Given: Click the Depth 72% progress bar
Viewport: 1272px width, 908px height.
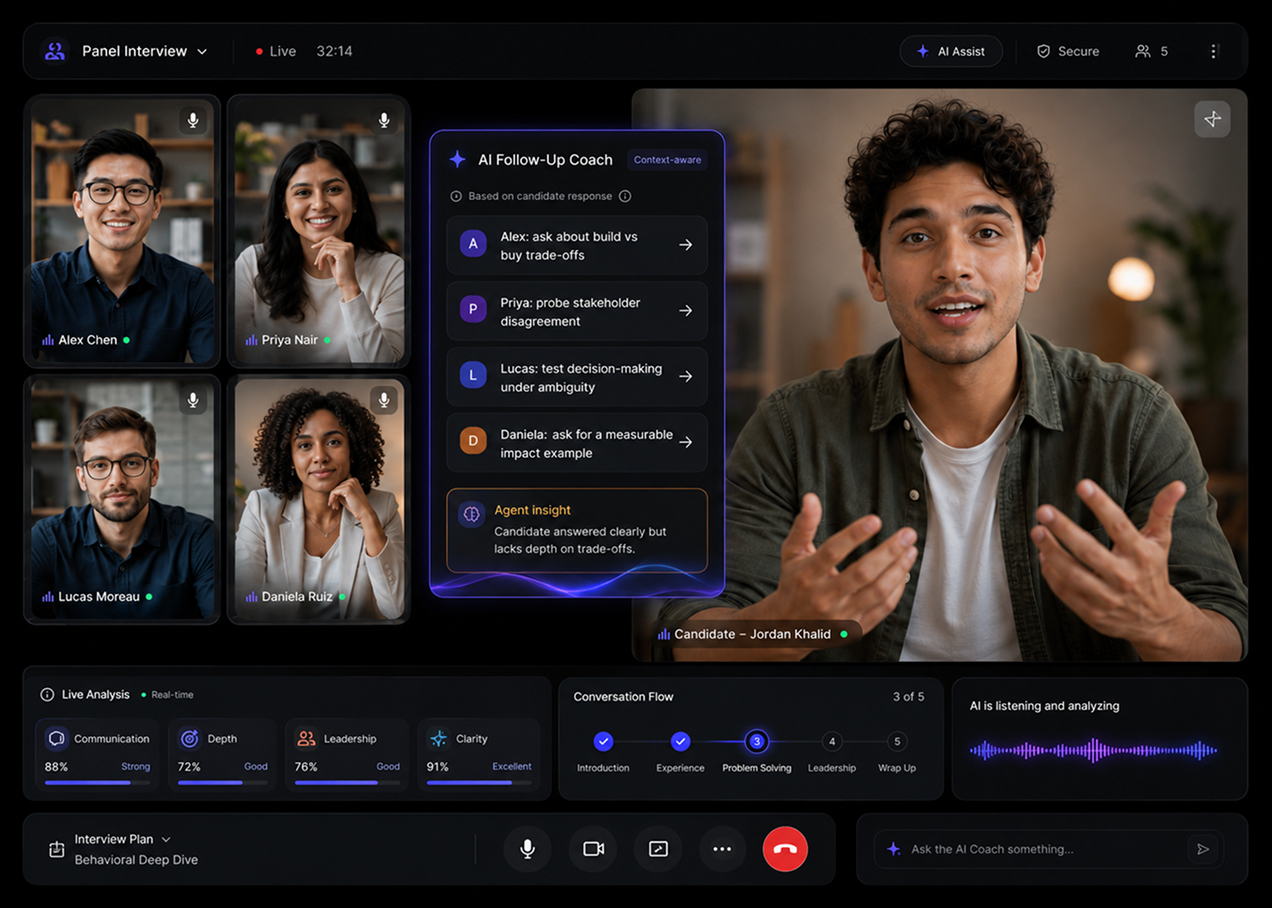Looking at the screenshot, I should click(223, 783).
